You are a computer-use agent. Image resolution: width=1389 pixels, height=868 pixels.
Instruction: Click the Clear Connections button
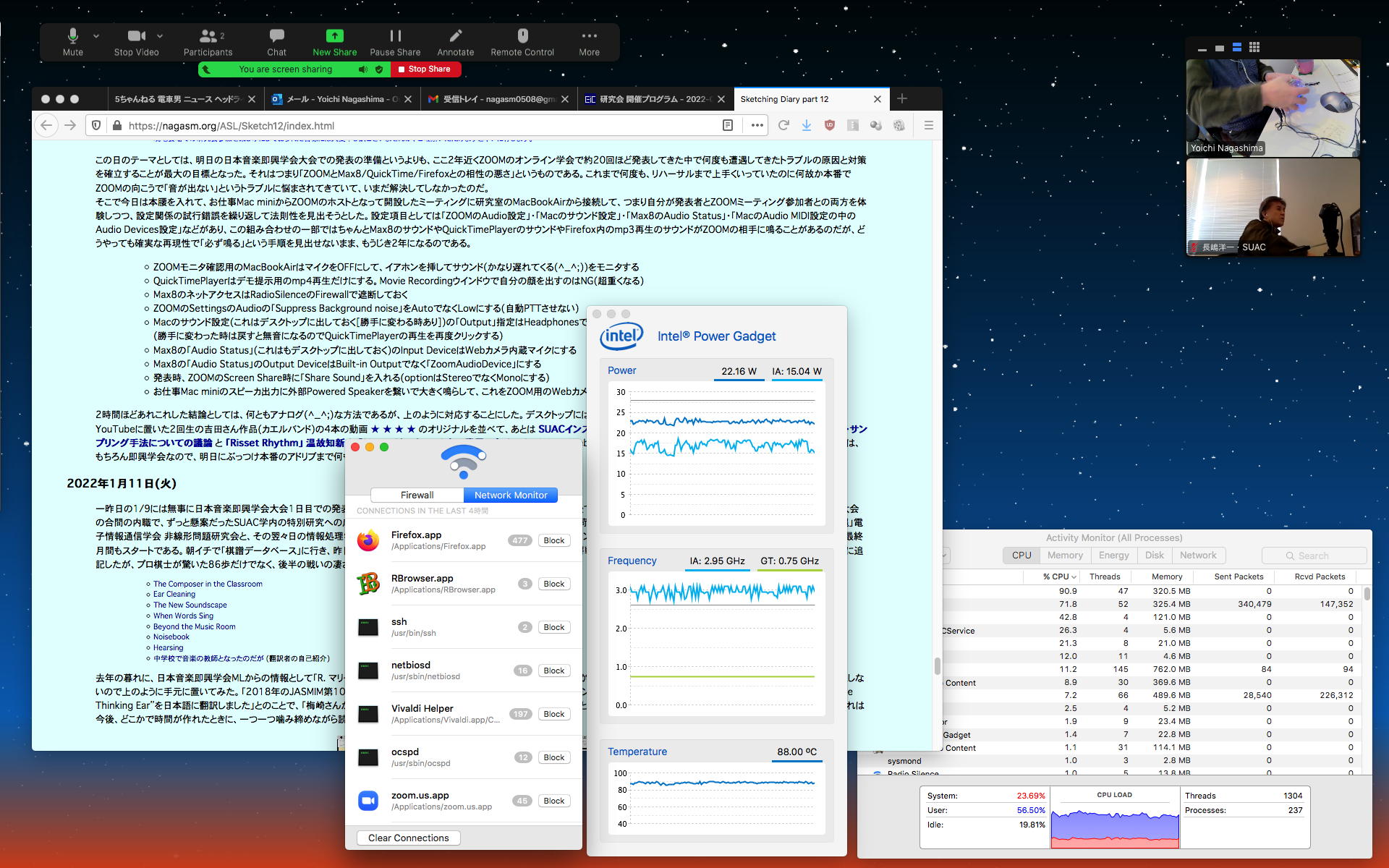[x=408, y=838]
